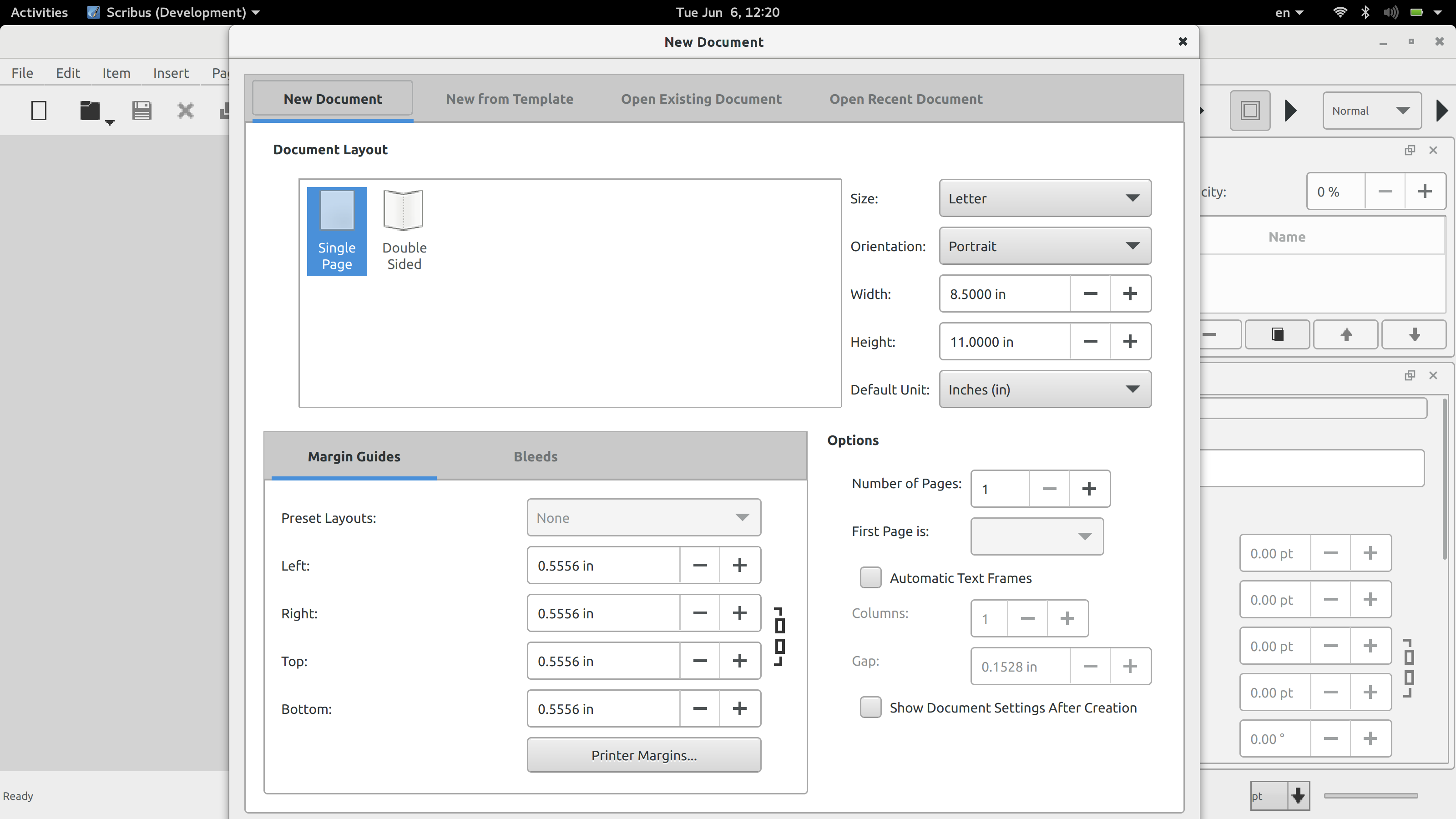Image resolution: width=1456 pixels, height=819 pixels.
Task: Click the Save floppy disk icon
Action: [x=142, y=110]
